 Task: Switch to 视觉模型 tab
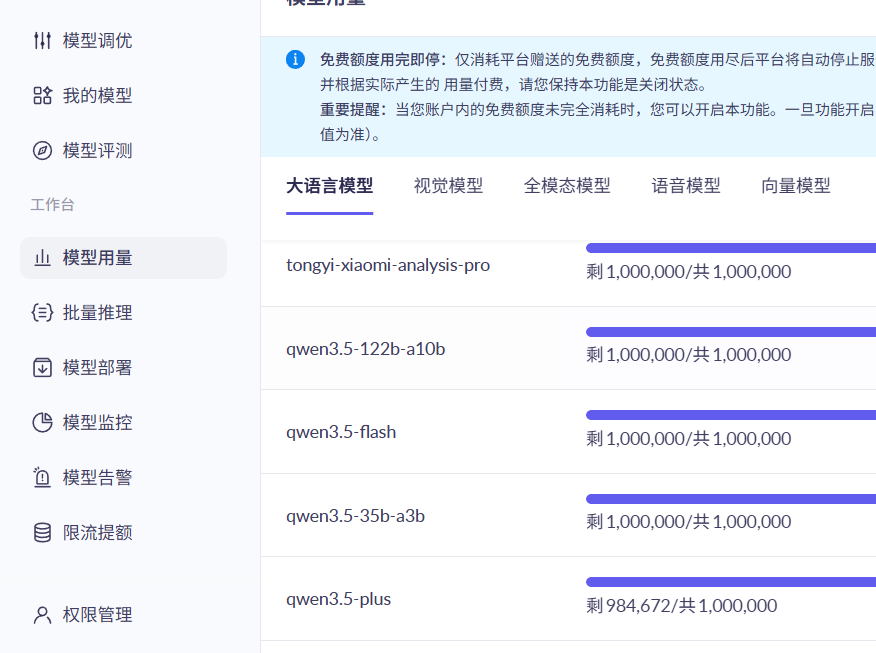point(448,185)
